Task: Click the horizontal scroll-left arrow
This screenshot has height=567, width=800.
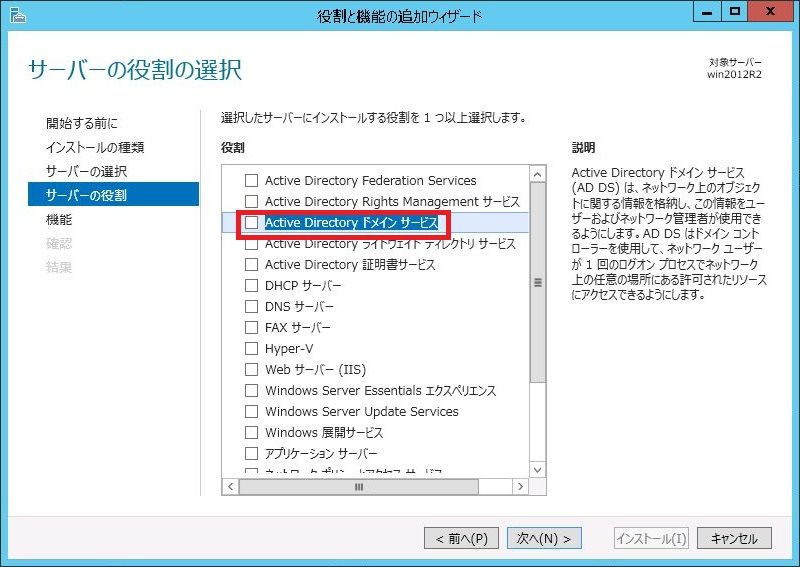Action: tap(231, 487)
